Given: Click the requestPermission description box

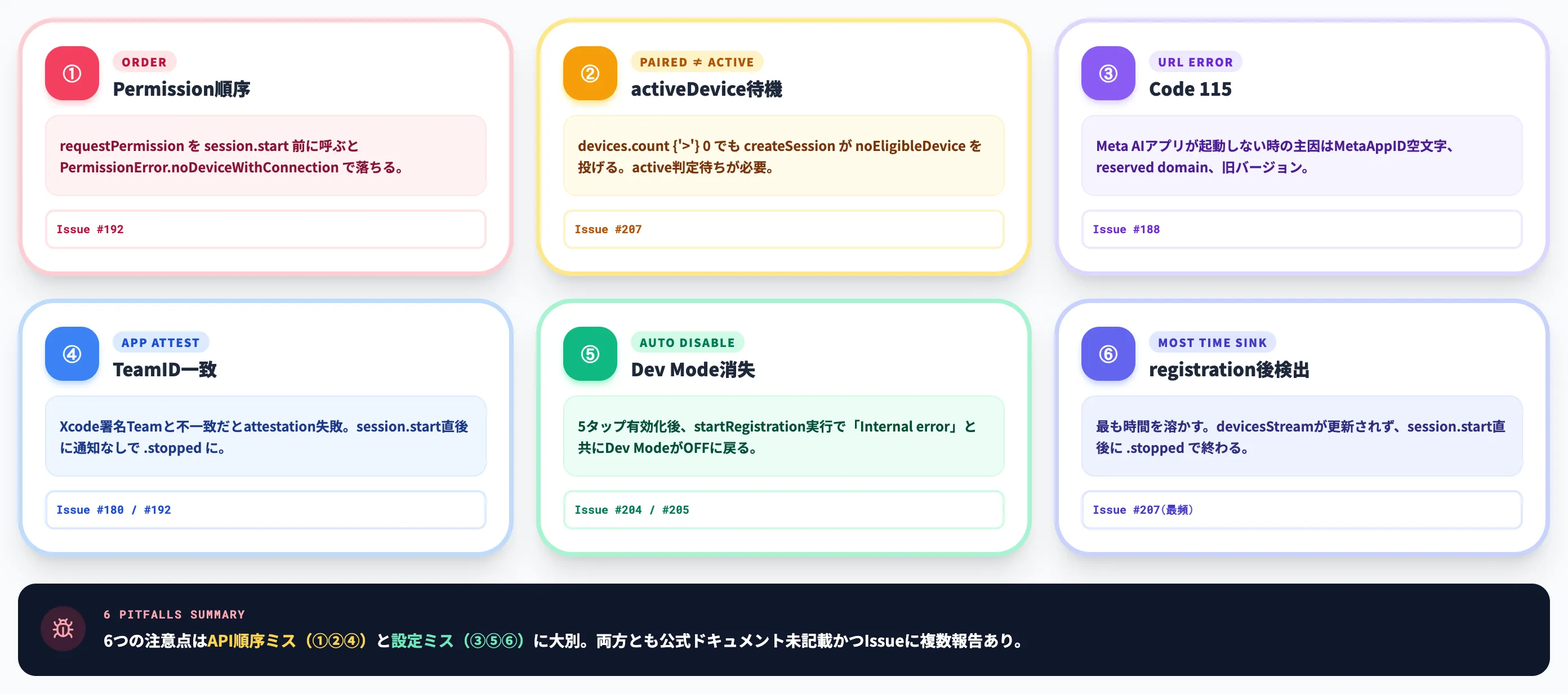Looking at the screenshot, I should tap(265, 156).
